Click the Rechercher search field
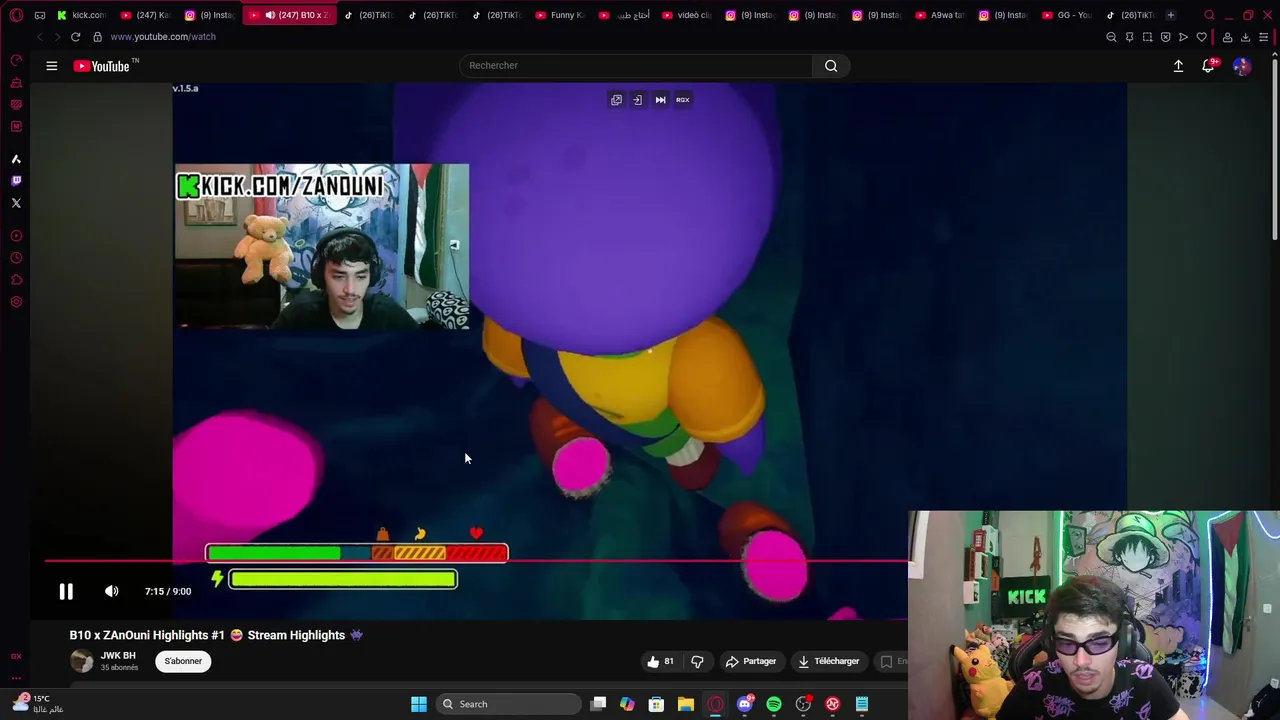The width and height of the screenshot is (1280, 720). (x=636, y=66)
